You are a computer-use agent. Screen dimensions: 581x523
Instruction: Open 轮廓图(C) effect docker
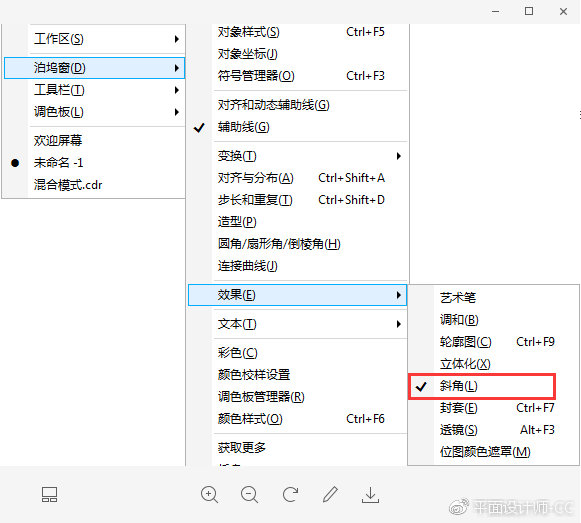tap(493, 342)
